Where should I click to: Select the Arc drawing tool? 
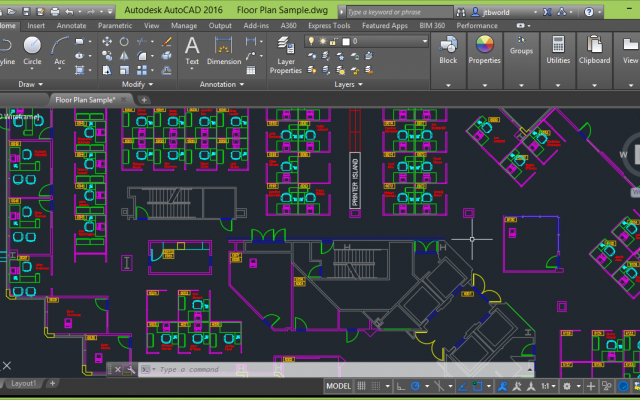click(x=60, y=50)
